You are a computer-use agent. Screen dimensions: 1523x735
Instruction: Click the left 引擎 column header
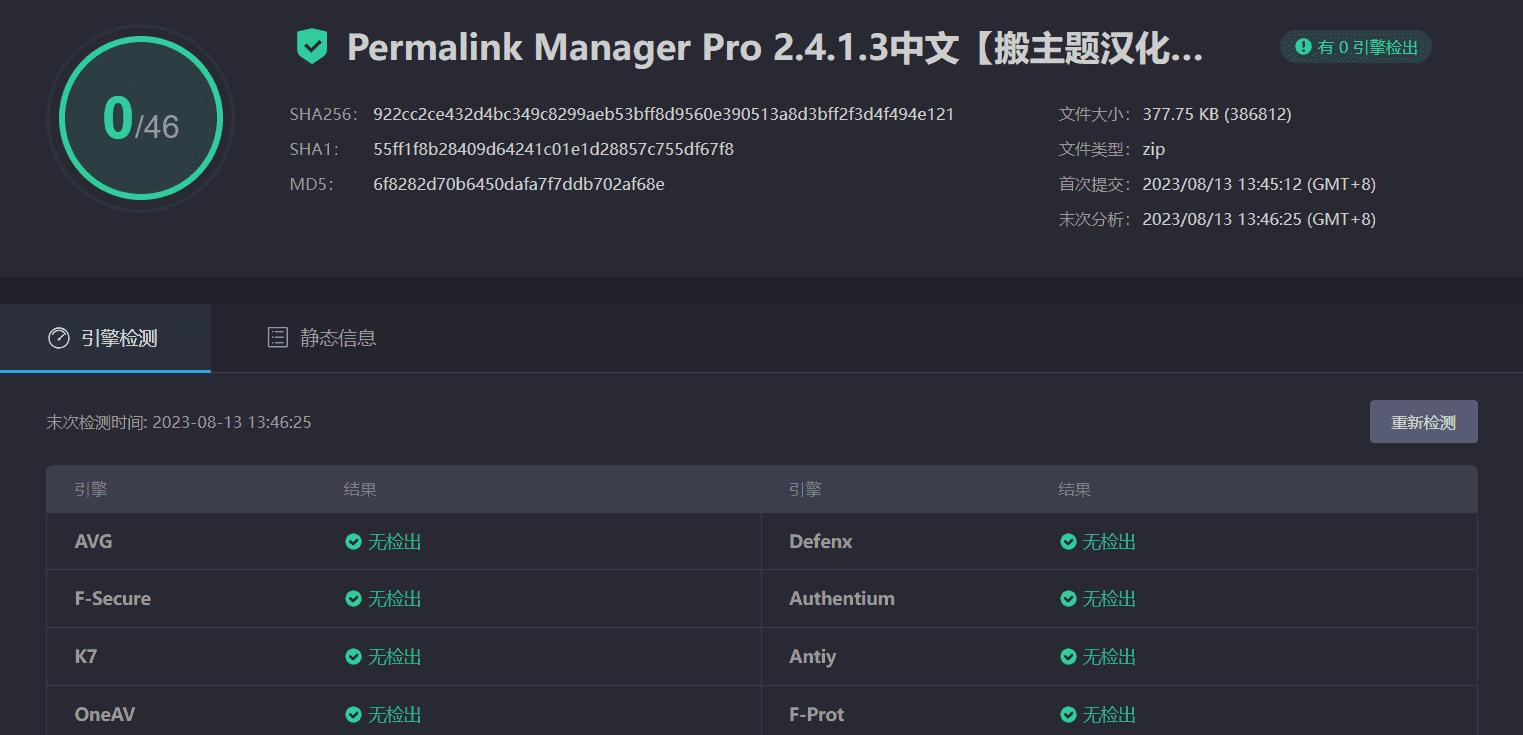(x=91, y=489)
